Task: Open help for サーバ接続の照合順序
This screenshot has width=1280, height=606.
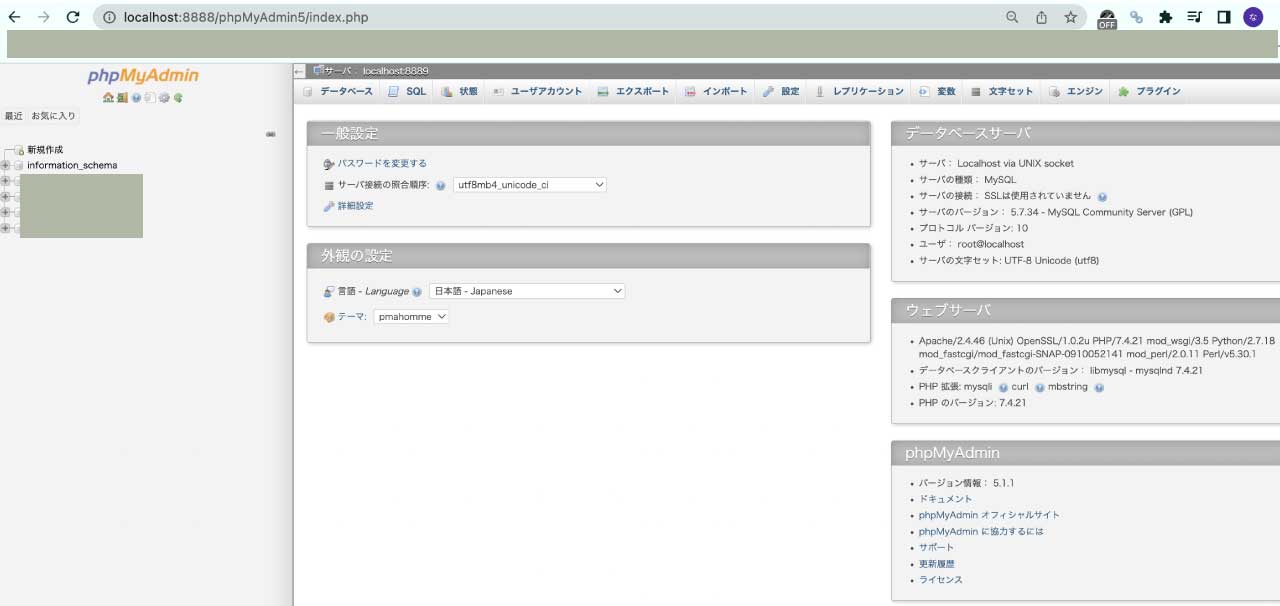Action: tap(440, 185)
